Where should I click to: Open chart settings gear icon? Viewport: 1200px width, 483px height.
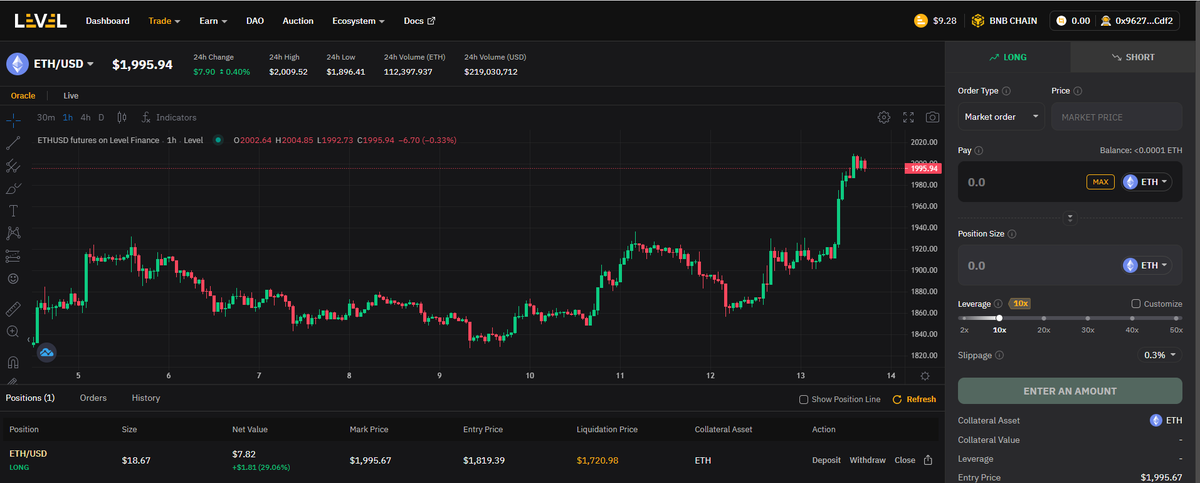884,117
